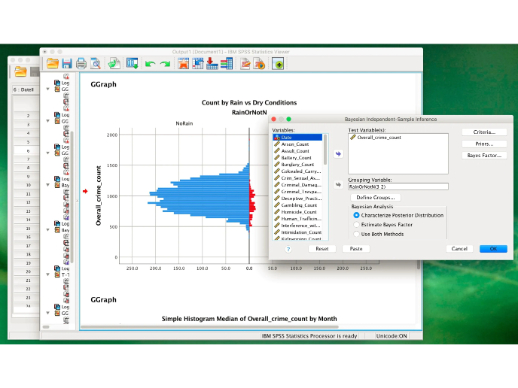Click the Export document icon
518x388 pixels.
point(114,63)
